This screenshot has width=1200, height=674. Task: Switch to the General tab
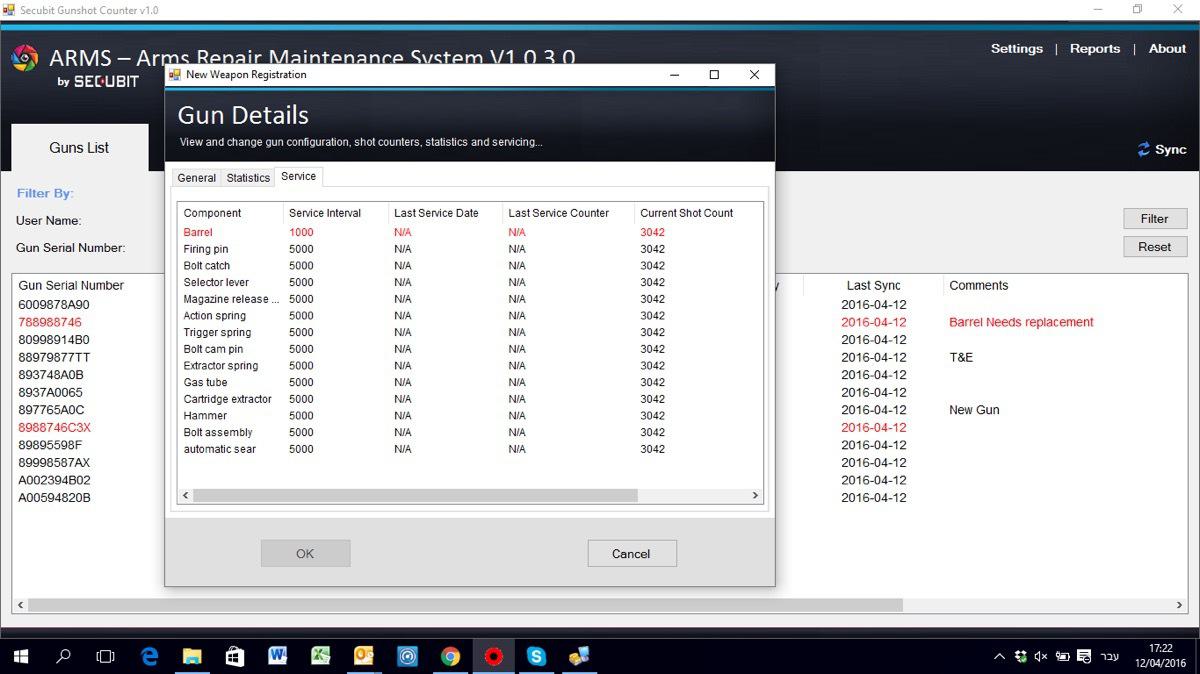(x=196, y=178)
